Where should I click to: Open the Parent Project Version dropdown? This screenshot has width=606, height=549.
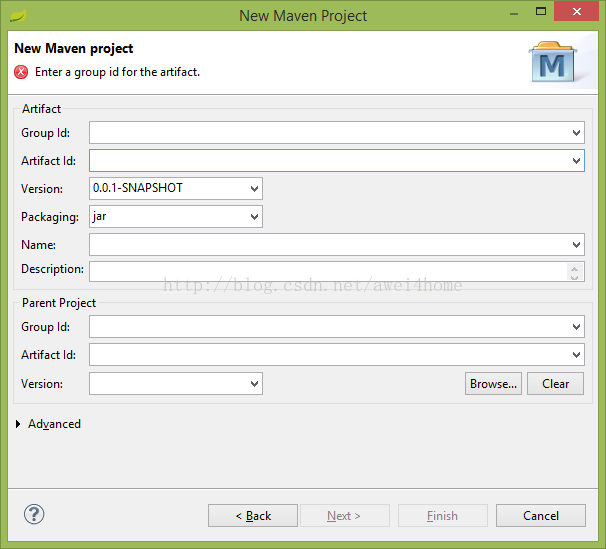click(254, 384)
